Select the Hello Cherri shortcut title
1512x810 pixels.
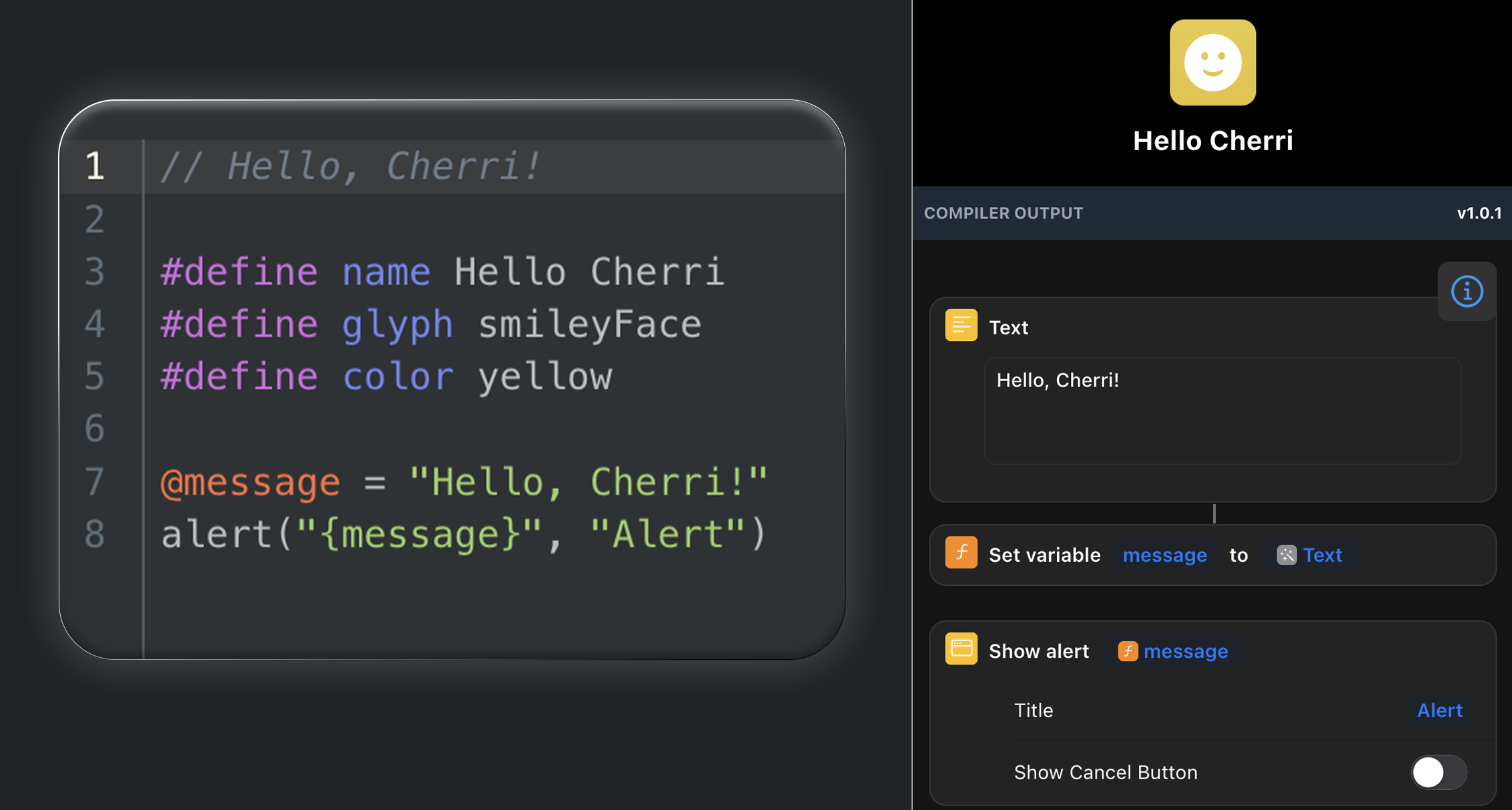tap(1214, 140)
